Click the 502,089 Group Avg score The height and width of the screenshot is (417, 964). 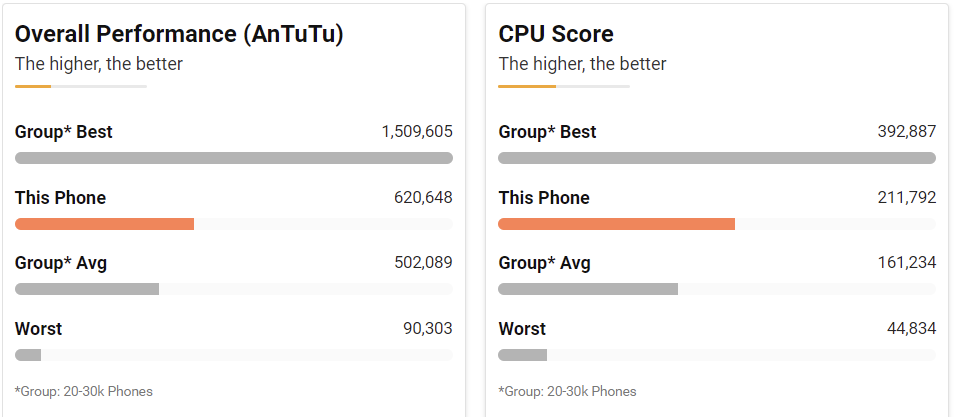click(x=423, y=263)
